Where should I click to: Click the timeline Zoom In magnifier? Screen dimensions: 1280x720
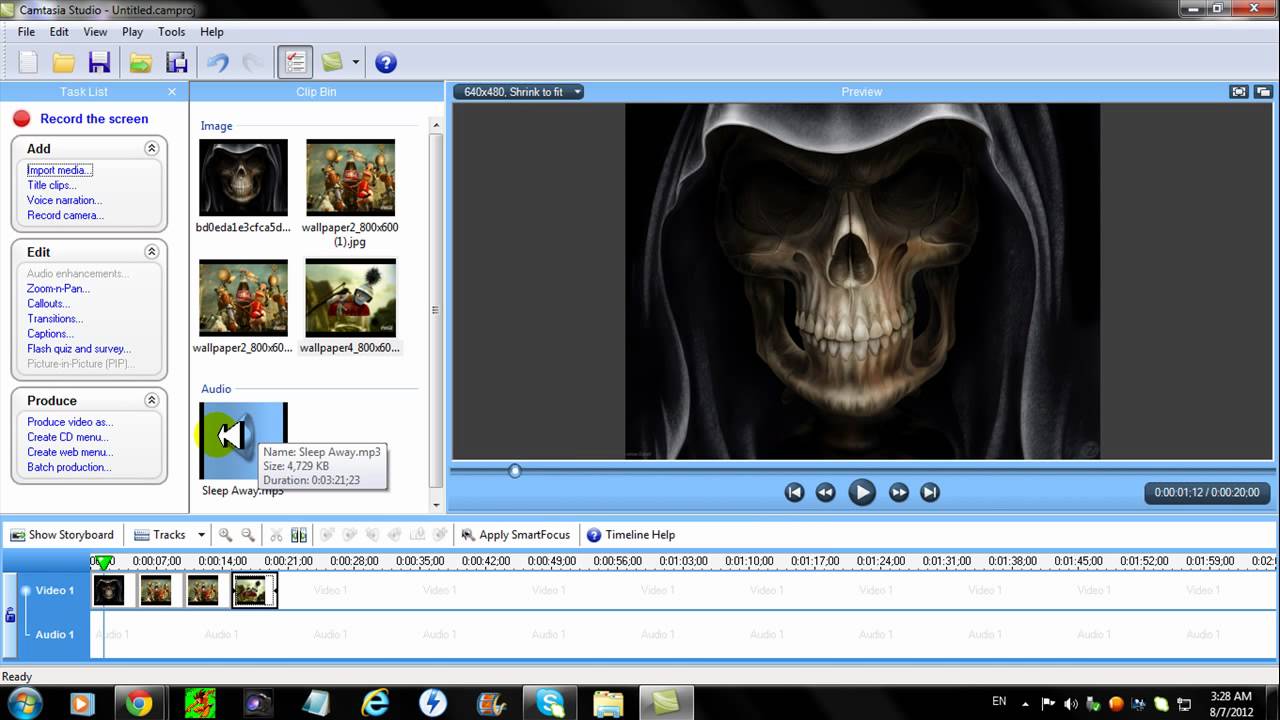tap(225, 535)
